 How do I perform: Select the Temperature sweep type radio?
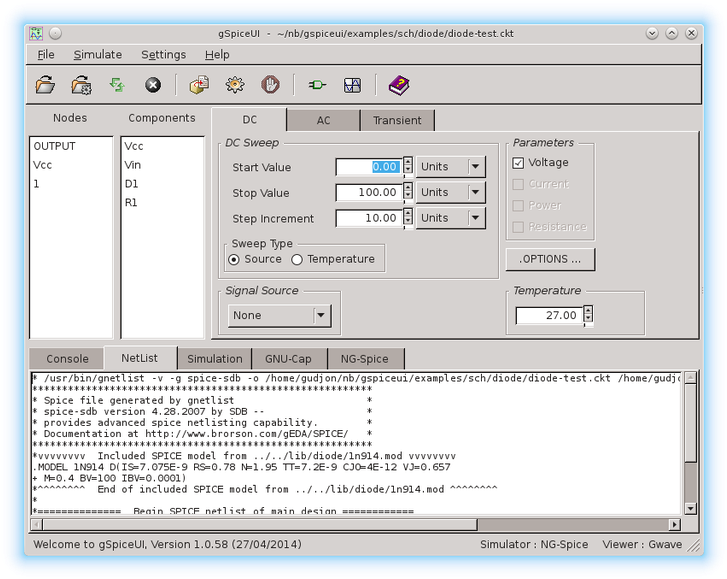click(297, 260)
